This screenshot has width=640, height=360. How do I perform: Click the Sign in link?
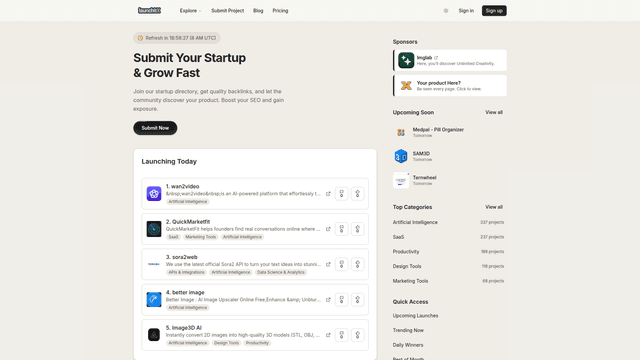point(466,11)
